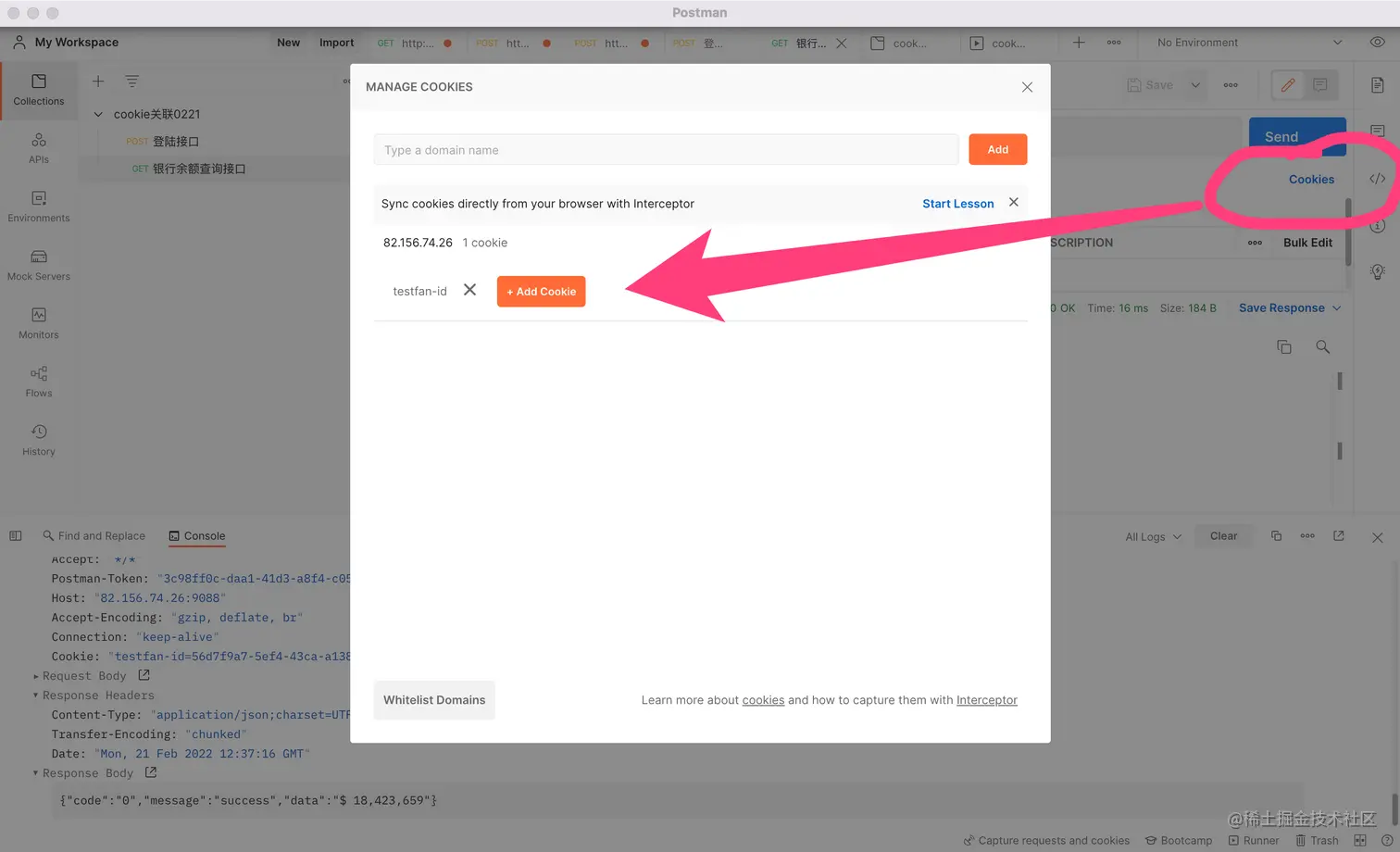1400x852 pixels.
Task: Search within the response body
Action: 1322,346
